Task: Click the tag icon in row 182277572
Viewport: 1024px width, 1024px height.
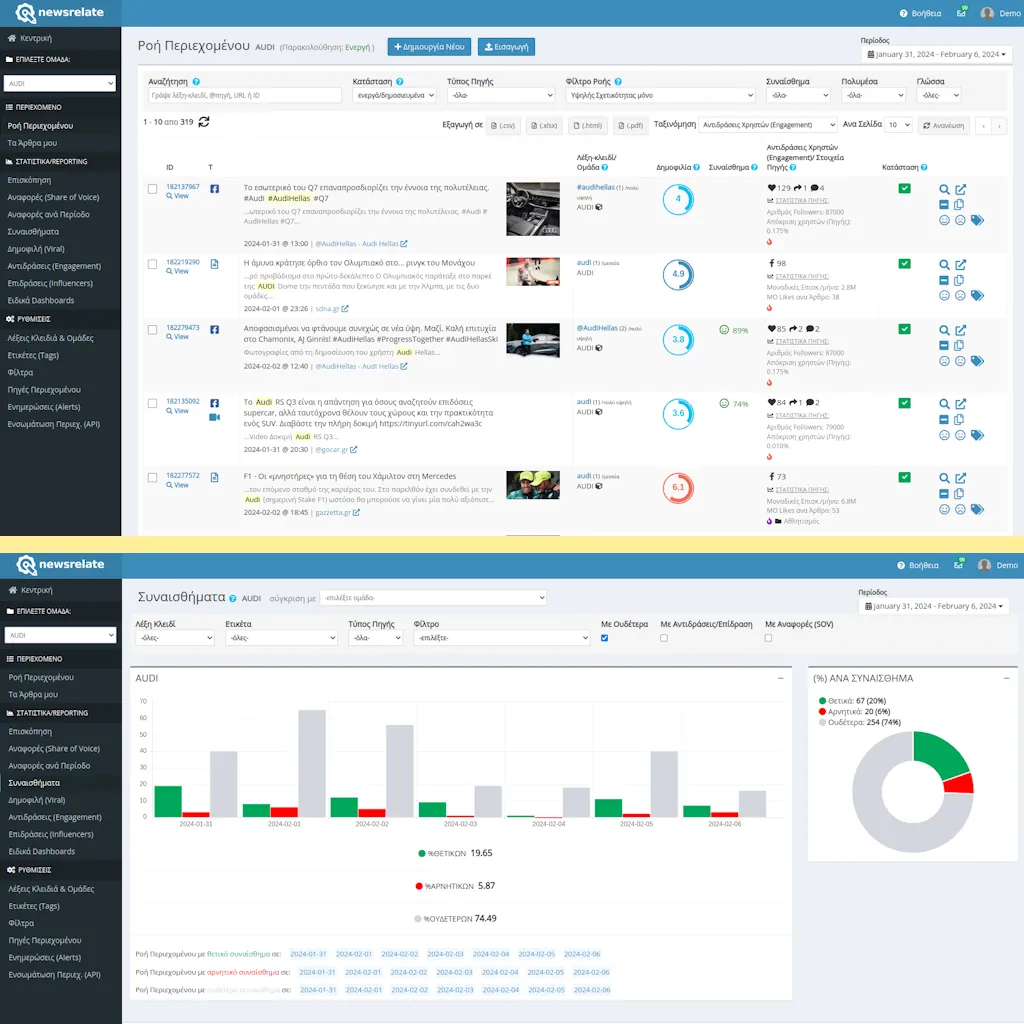Action: click(977, 509)
